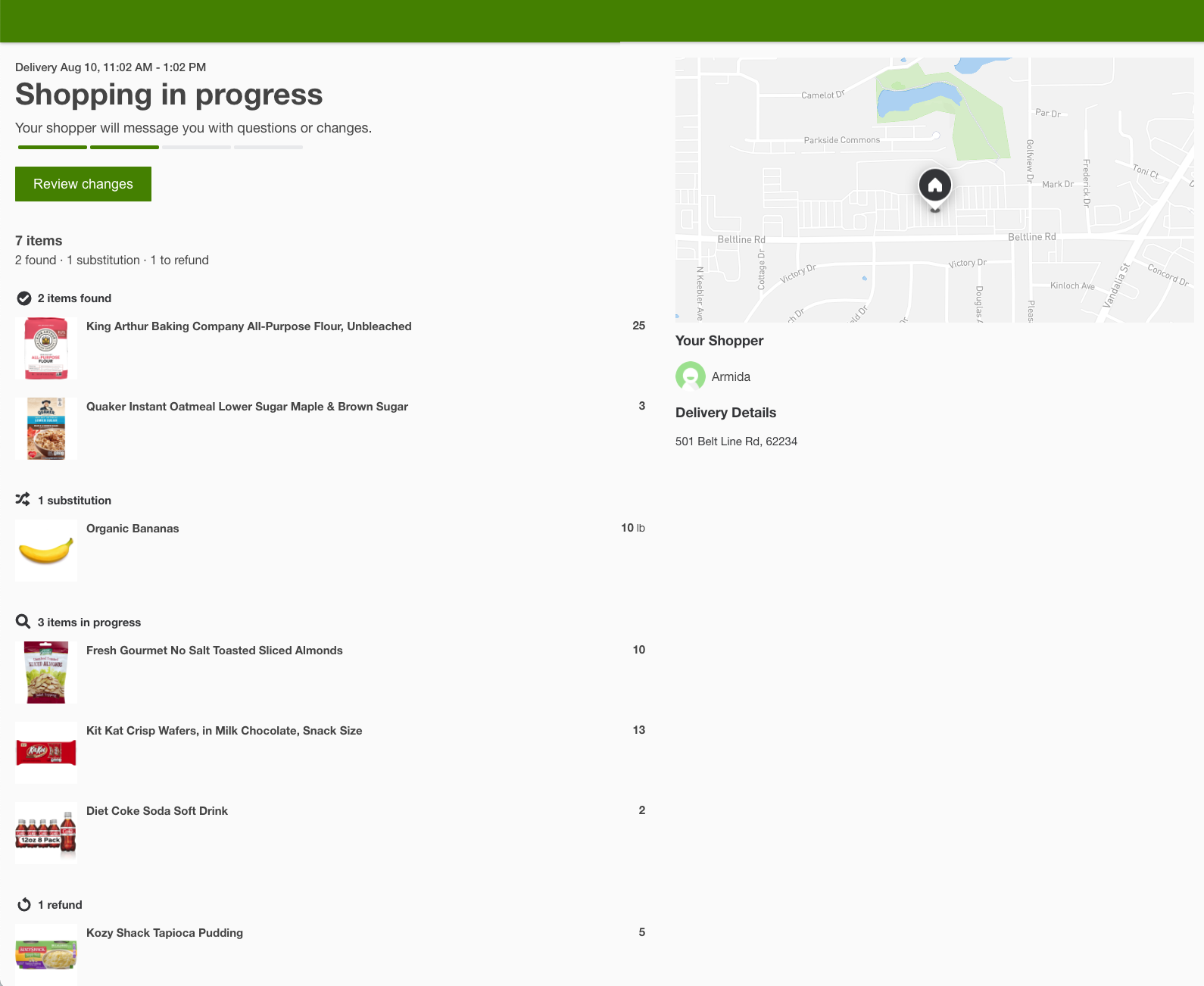Open the Fresh Gourmet Sliced Almonds thumbnail

(46, 672)
